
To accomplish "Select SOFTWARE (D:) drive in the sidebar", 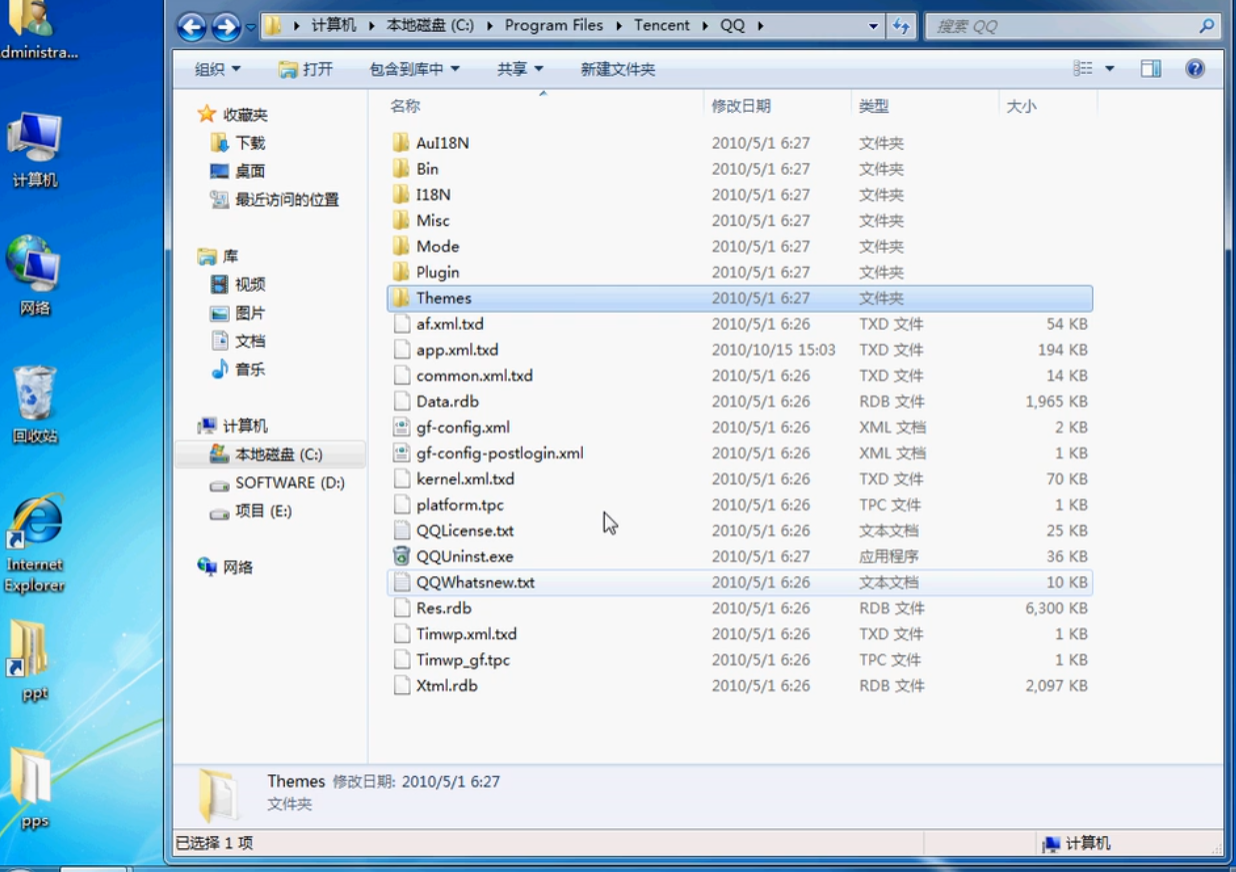I will click(x=290, y=482).
